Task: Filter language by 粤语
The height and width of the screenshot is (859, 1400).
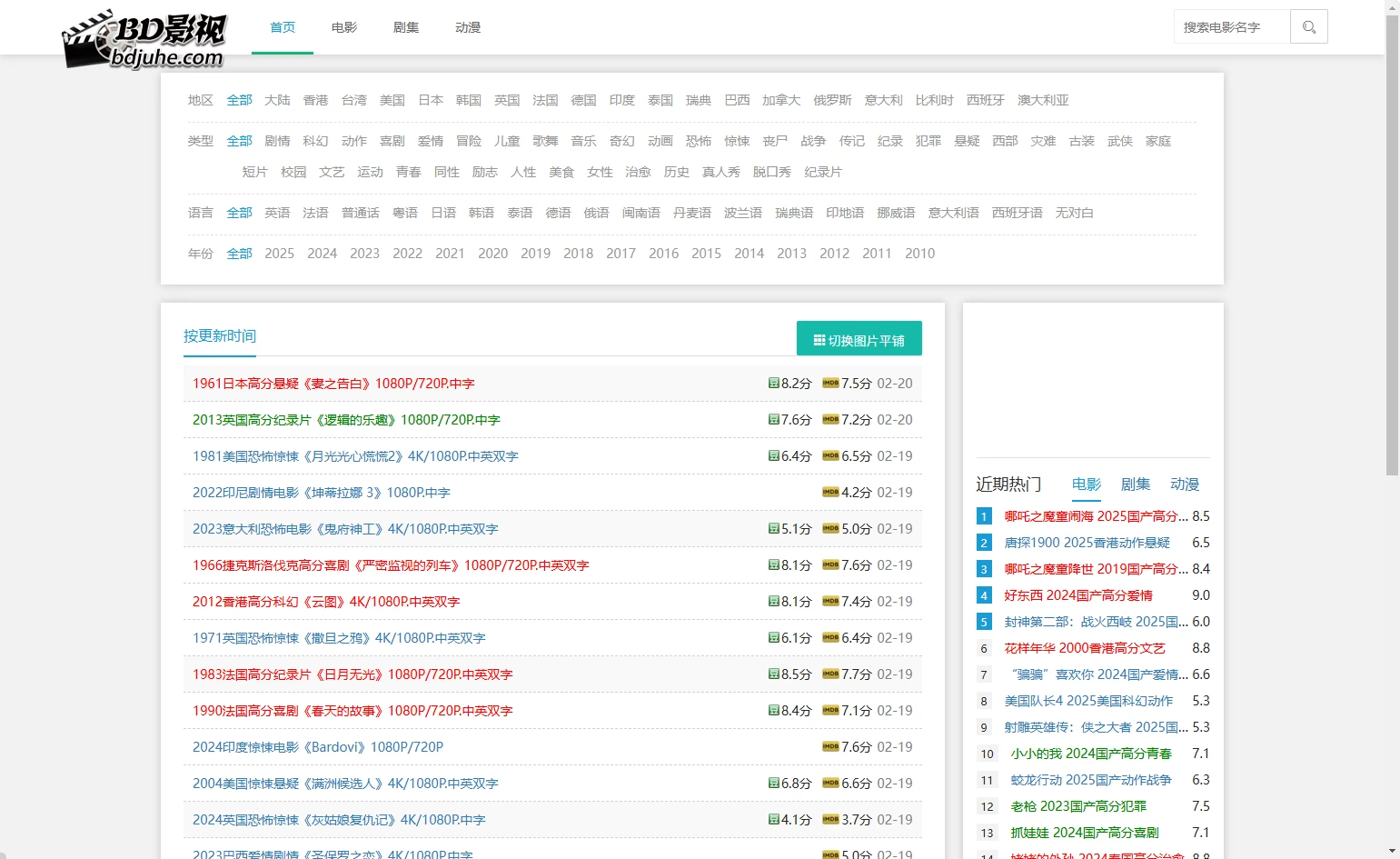Action: [x=404, y=213]
